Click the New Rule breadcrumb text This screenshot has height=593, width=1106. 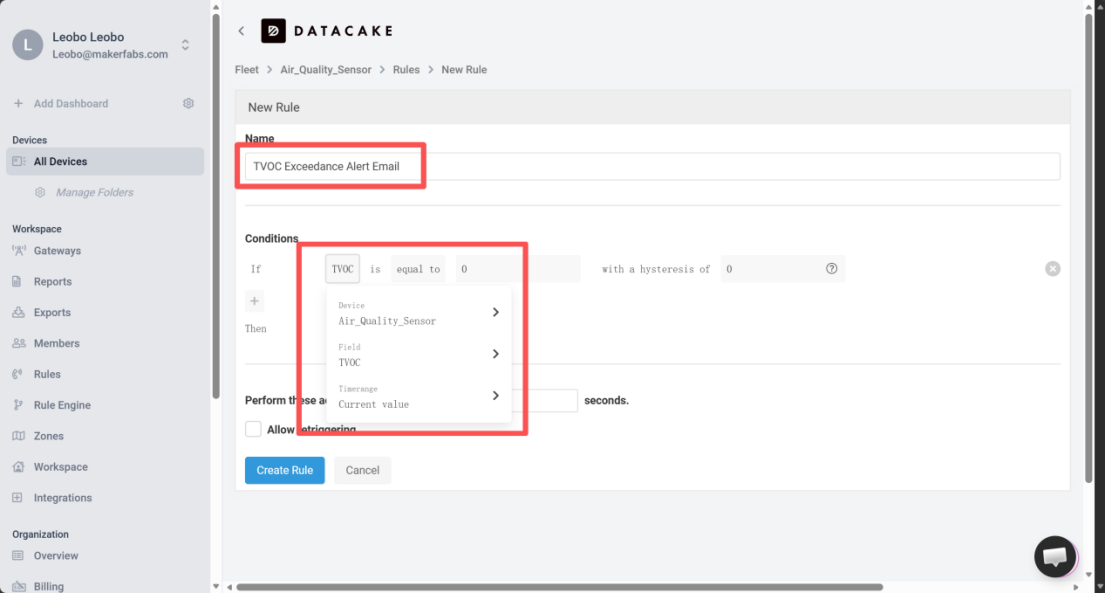click(x=464, y=70)
